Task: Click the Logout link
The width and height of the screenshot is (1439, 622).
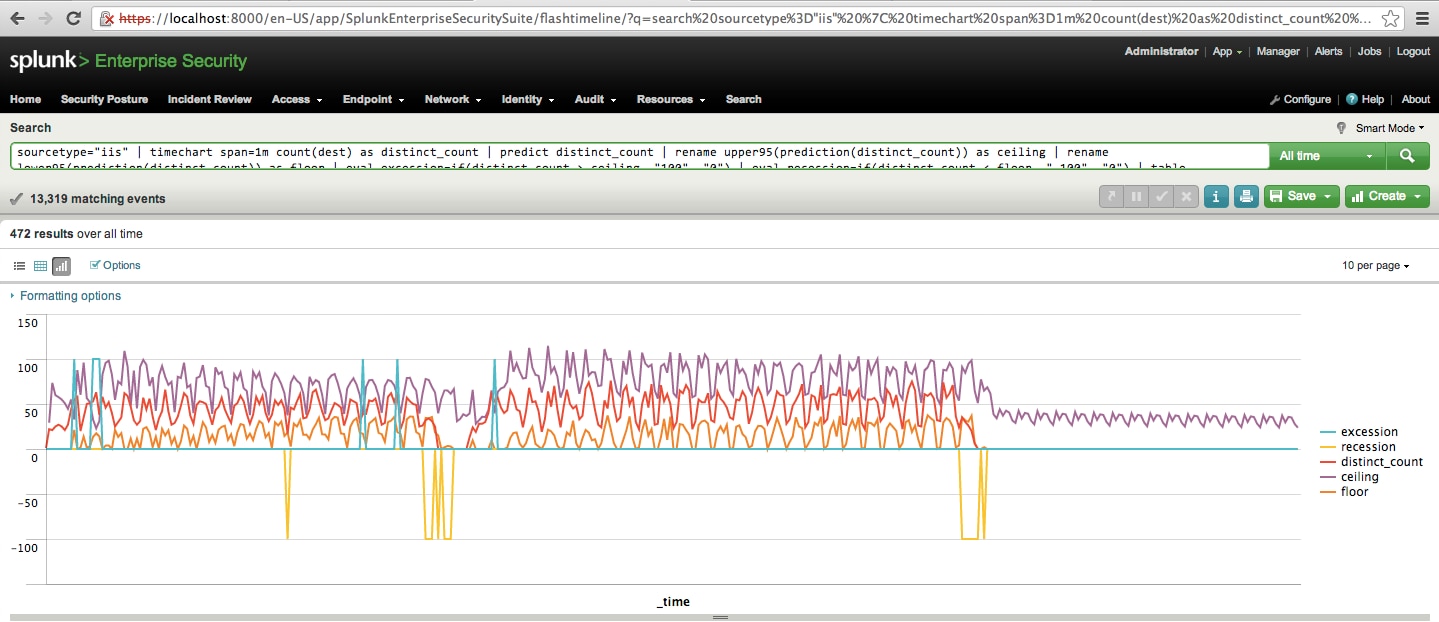Action: click(1414, 52)
